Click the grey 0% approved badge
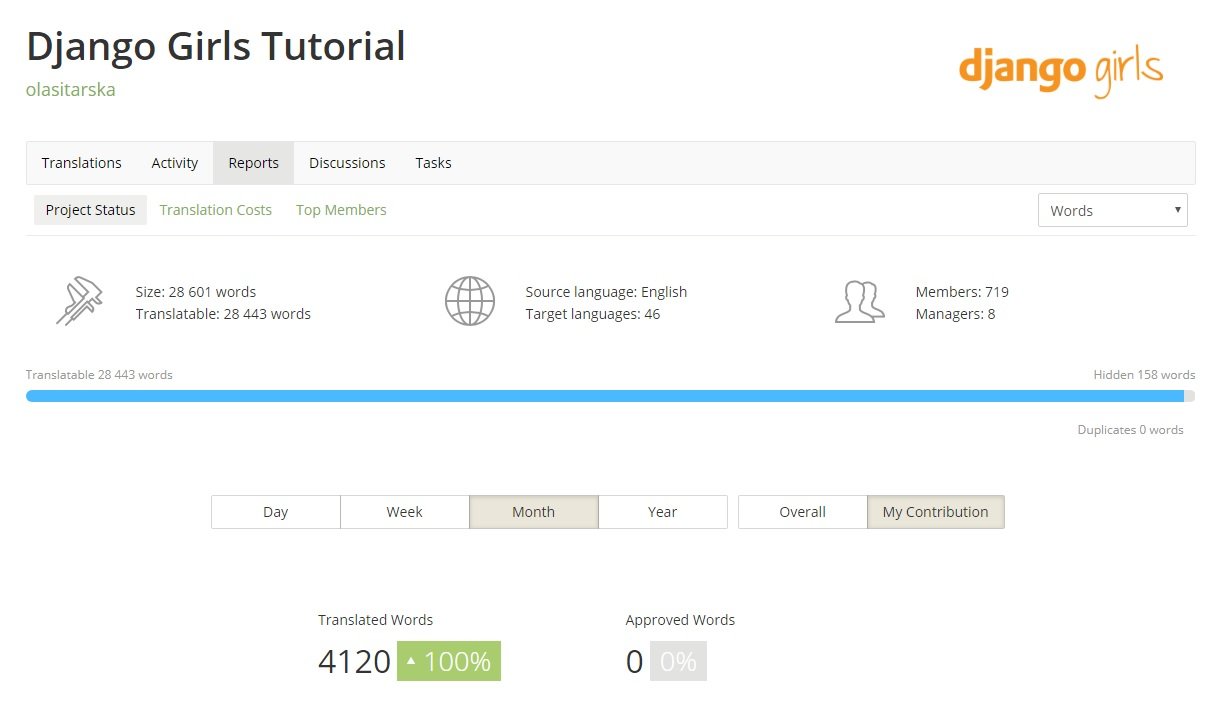This screenshot has height=723, width=1231. (678, 661)
